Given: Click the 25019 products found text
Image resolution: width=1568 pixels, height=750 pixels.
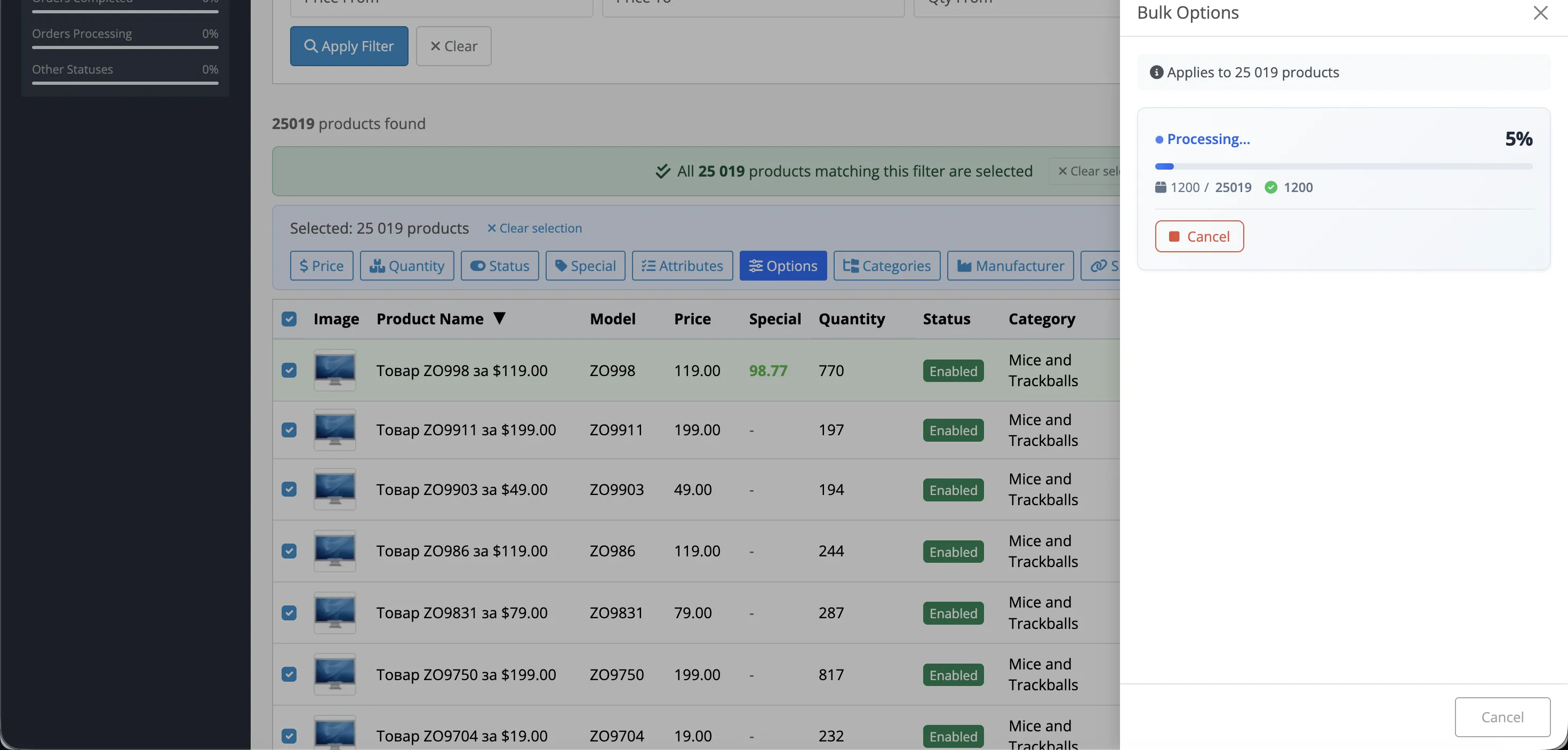Looking at the screenshot, I should point(349,124).
